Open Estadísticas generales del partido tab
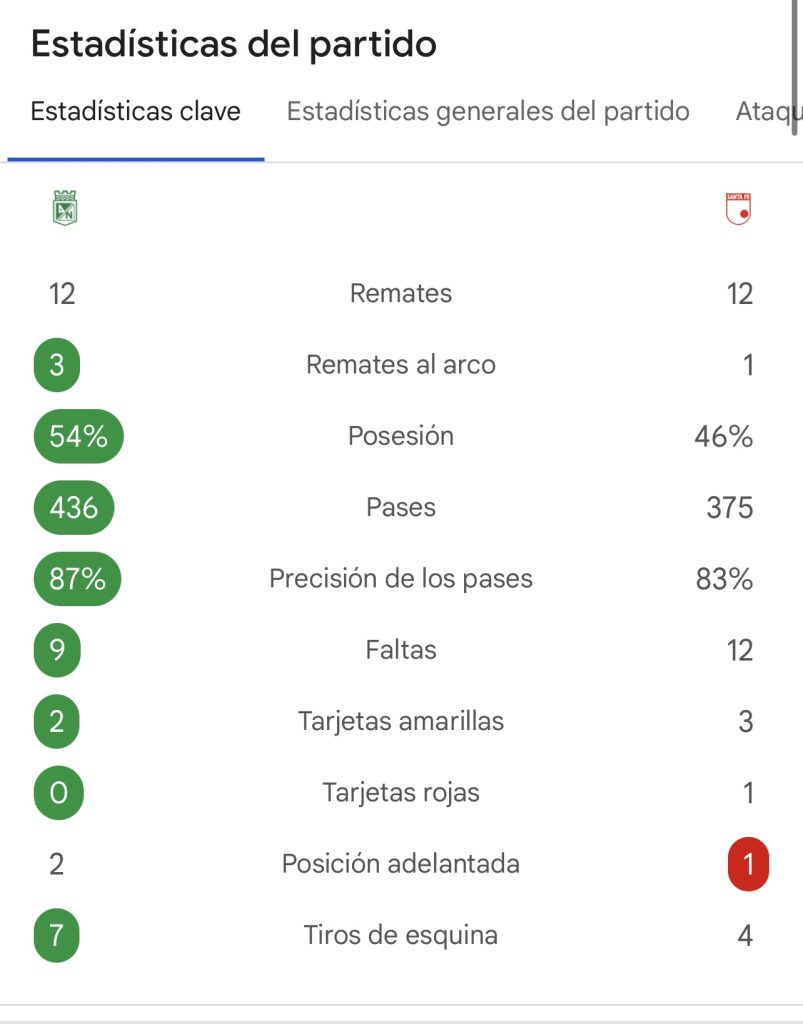 488,112
